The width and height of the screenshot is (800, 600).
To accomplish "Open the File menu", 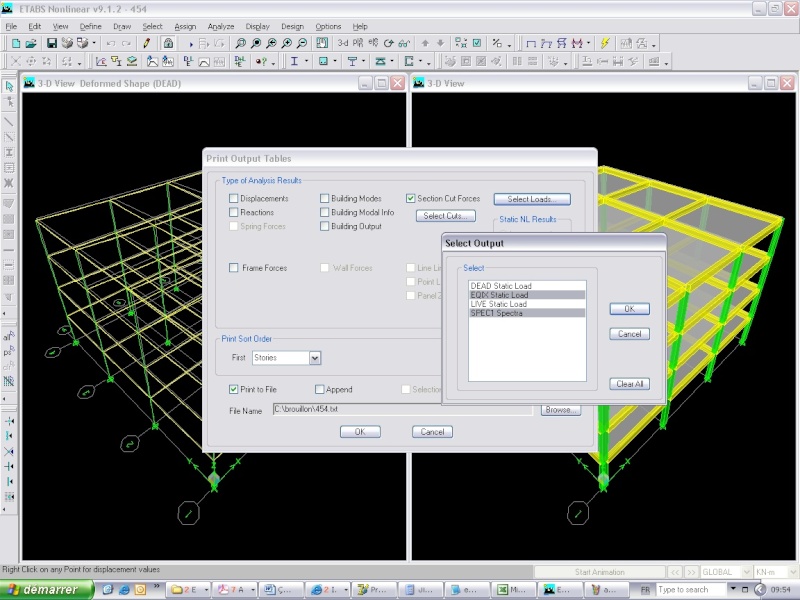I will point(11,27).
